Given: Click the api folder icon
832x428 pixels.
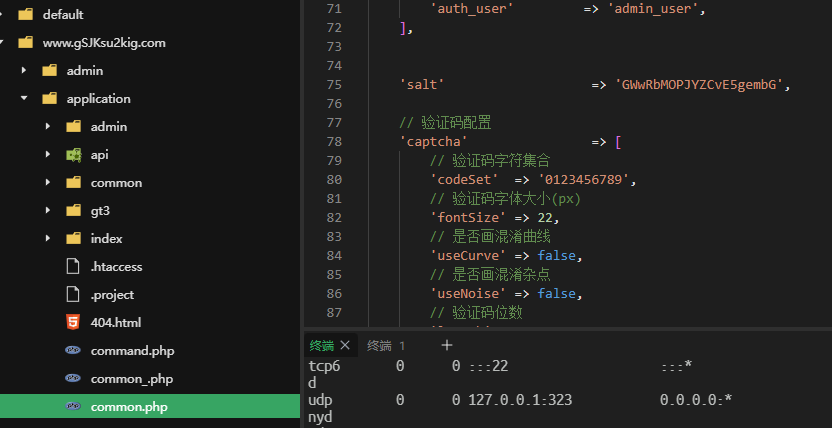Looking at the screenshot, I should pyautogui.click(x=73, y=155).
